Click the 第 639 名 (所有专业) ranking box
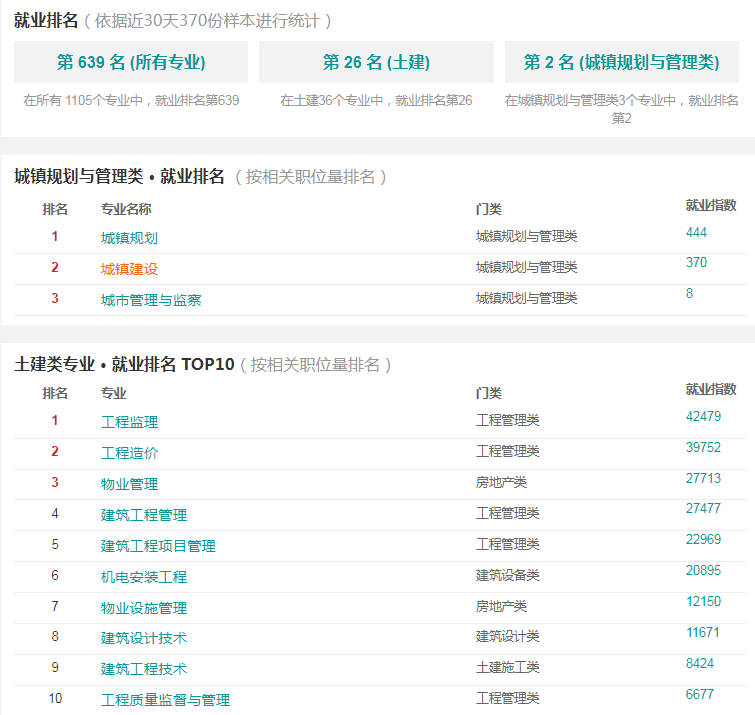 (x=131, y=62)
